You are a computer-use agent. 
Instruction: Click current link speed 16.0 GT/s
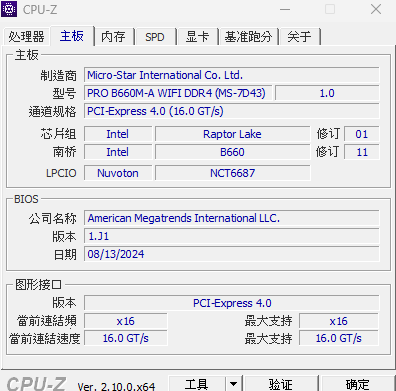coord(125,338)
